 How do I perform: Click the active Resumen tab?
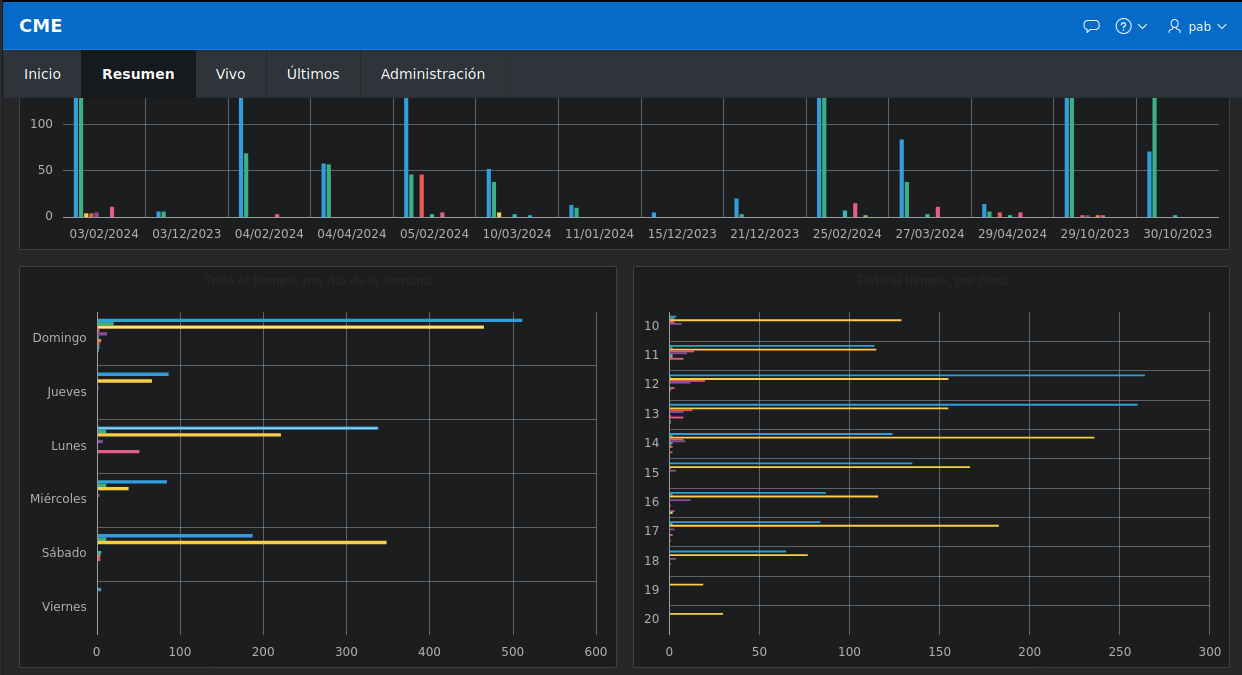click(x=138, y=73)
